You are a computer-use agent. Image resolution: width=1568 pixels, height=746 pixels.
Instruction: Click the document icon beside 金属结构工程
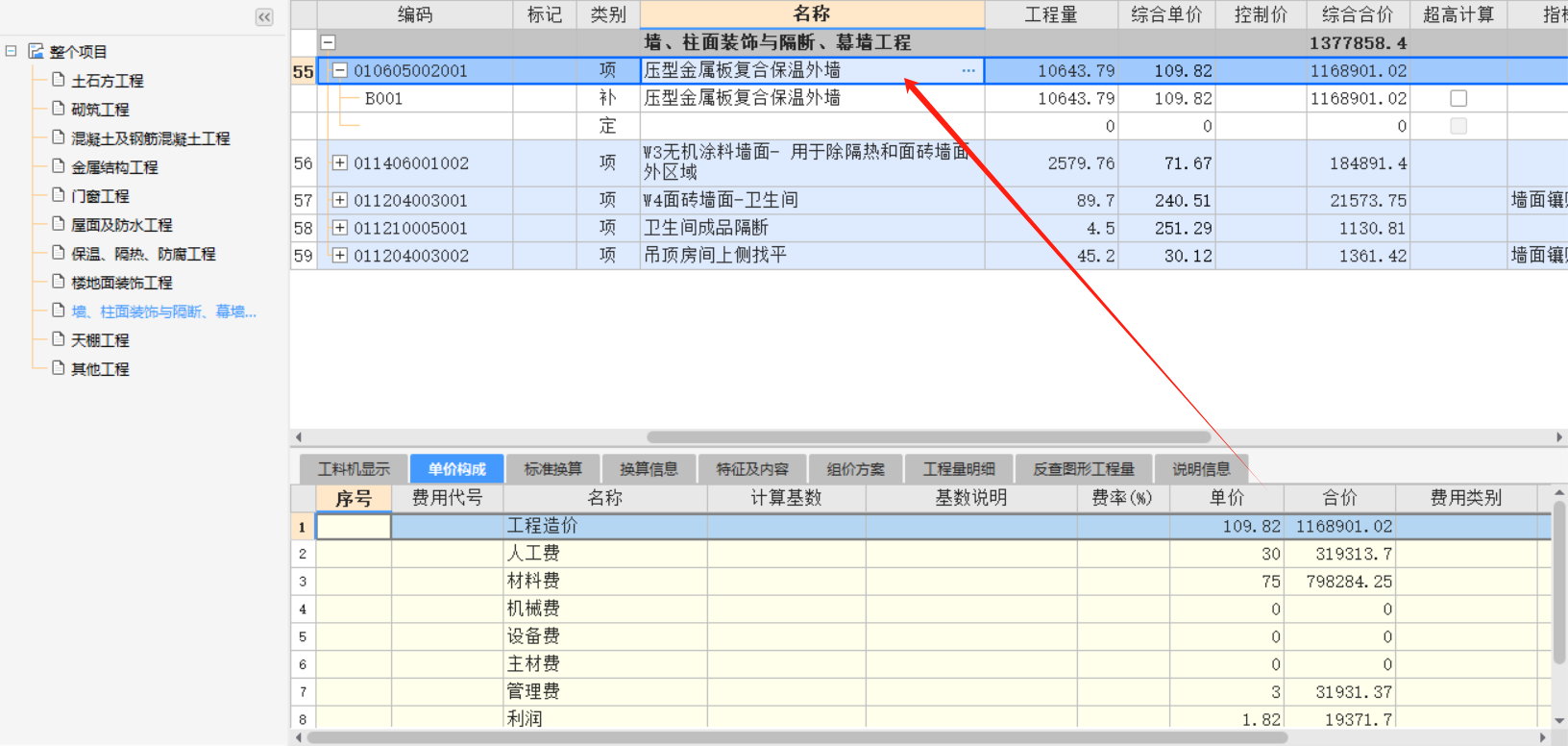click(x=59, y=166)
